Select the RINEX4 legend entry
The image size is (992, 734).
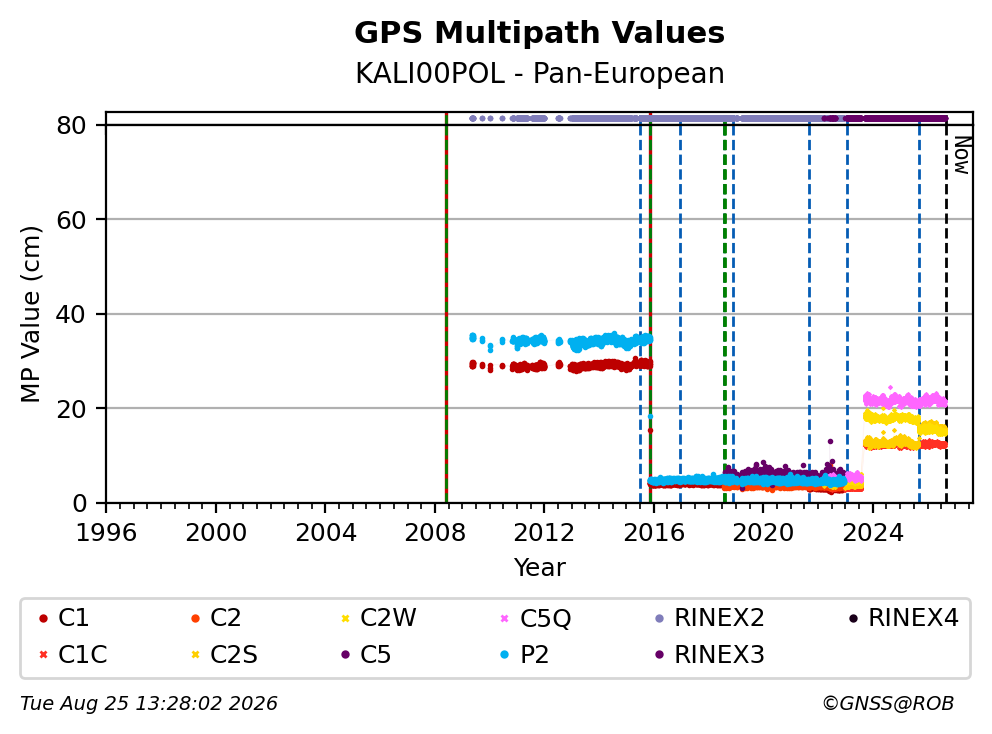(903, 618)
